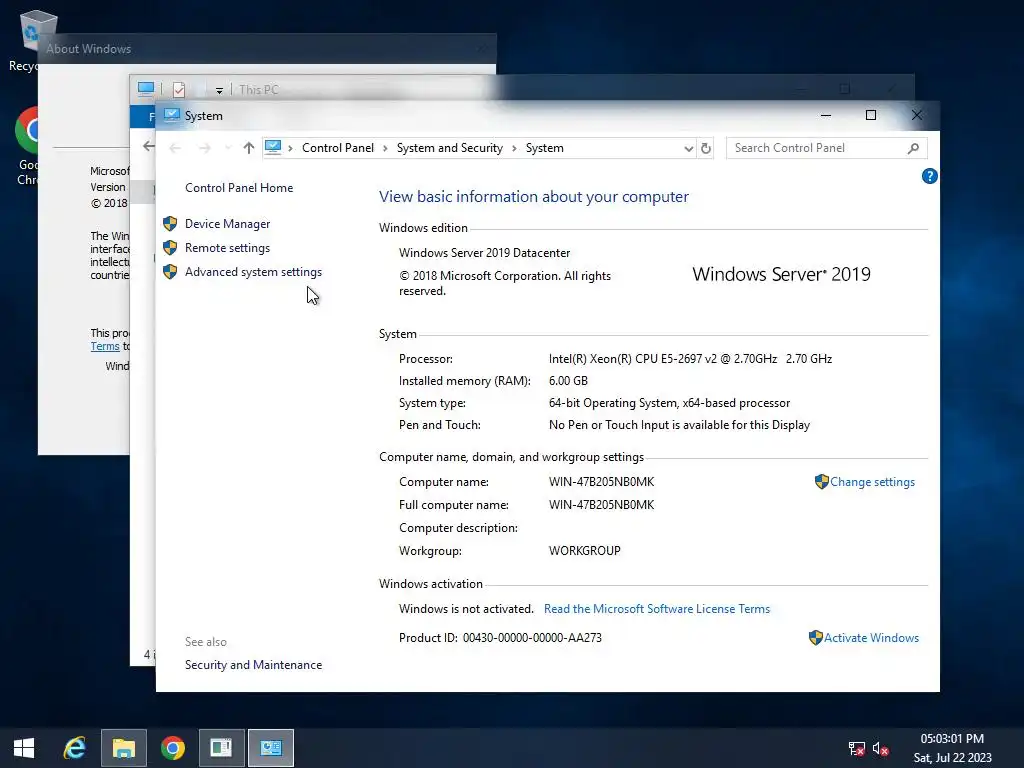Viewport: 1024px width, 768px height.
Task: Expand chevron after Control Panel breadcrumb
Action: tap(385, 149)
